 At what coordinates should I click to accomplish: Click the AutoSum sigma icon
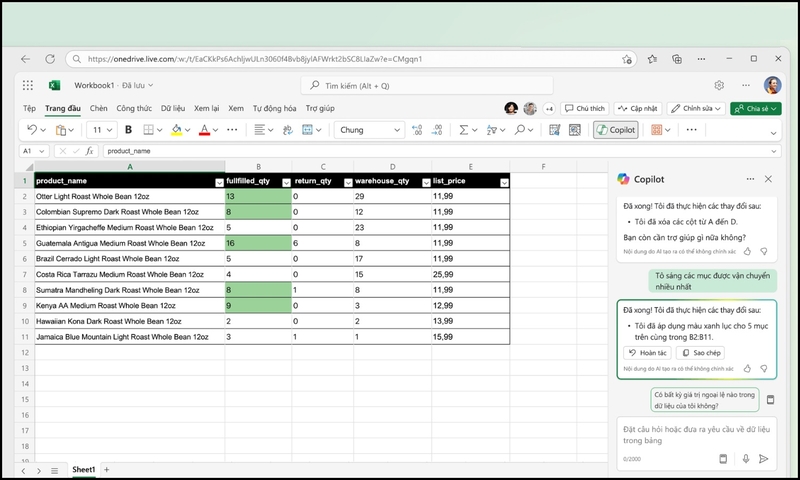point(463,130)
